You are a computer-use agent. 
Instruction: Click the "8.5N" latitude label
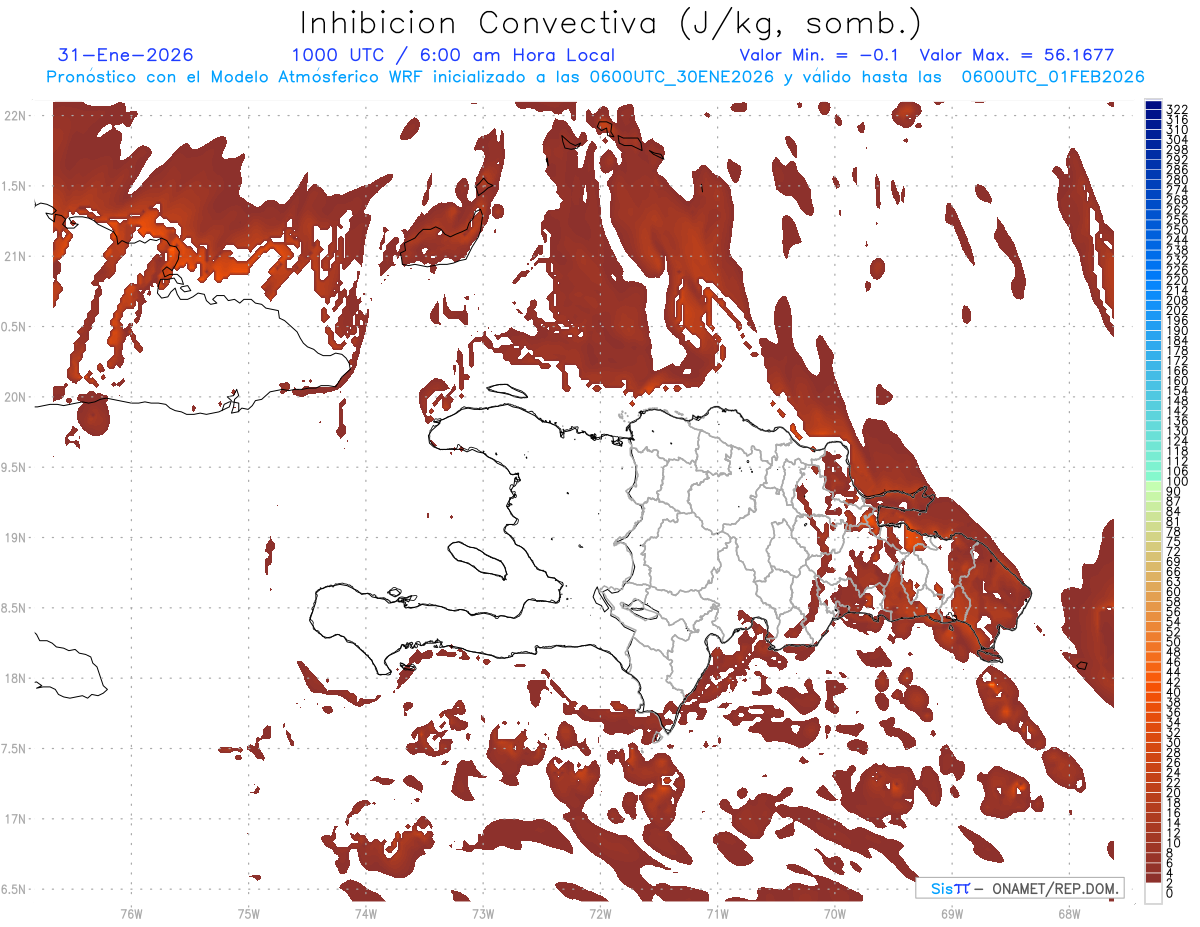click(15, 608)
